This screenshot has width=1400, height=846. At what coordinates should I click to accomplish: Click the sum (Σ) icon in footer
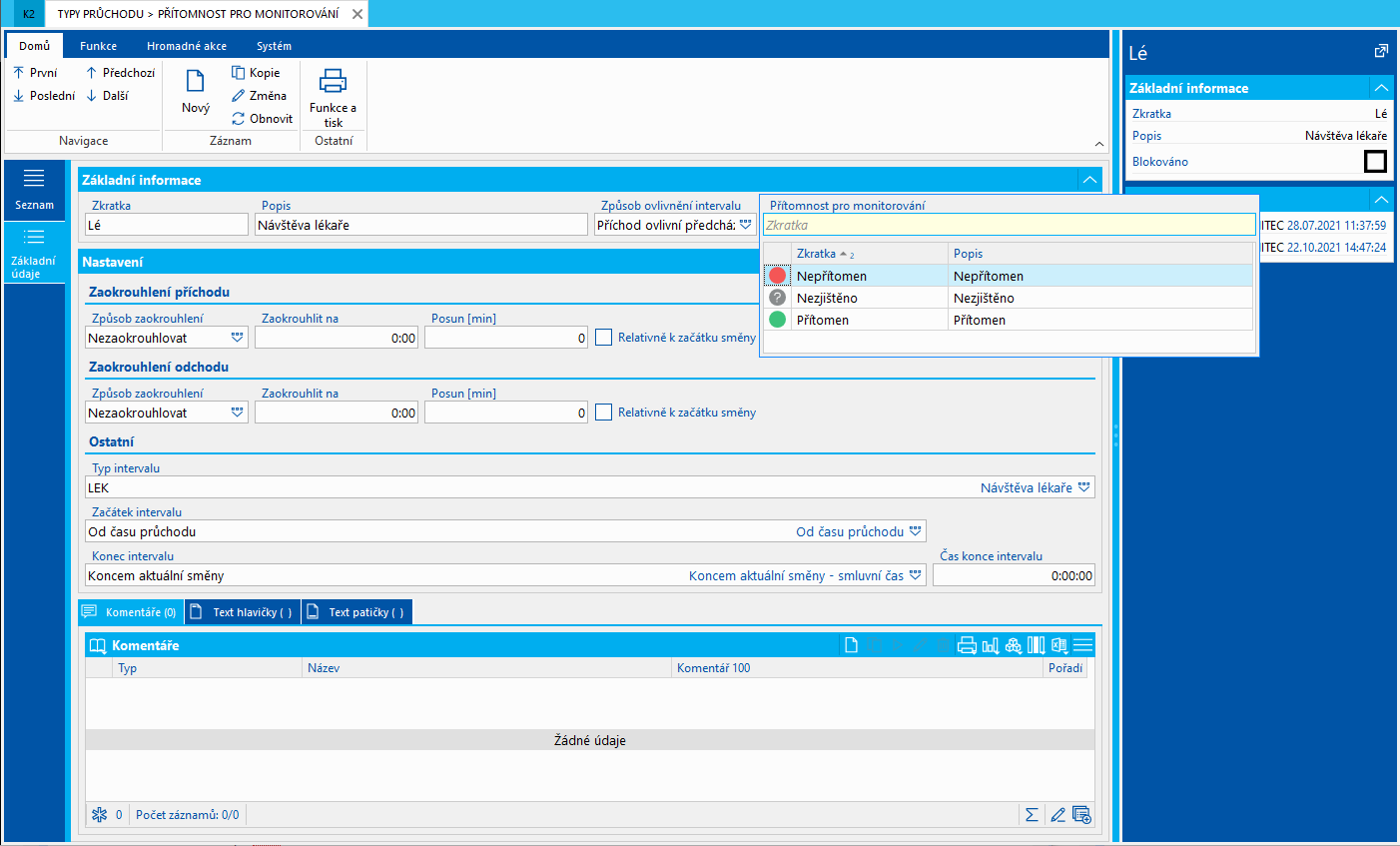tap(1032, 815)
